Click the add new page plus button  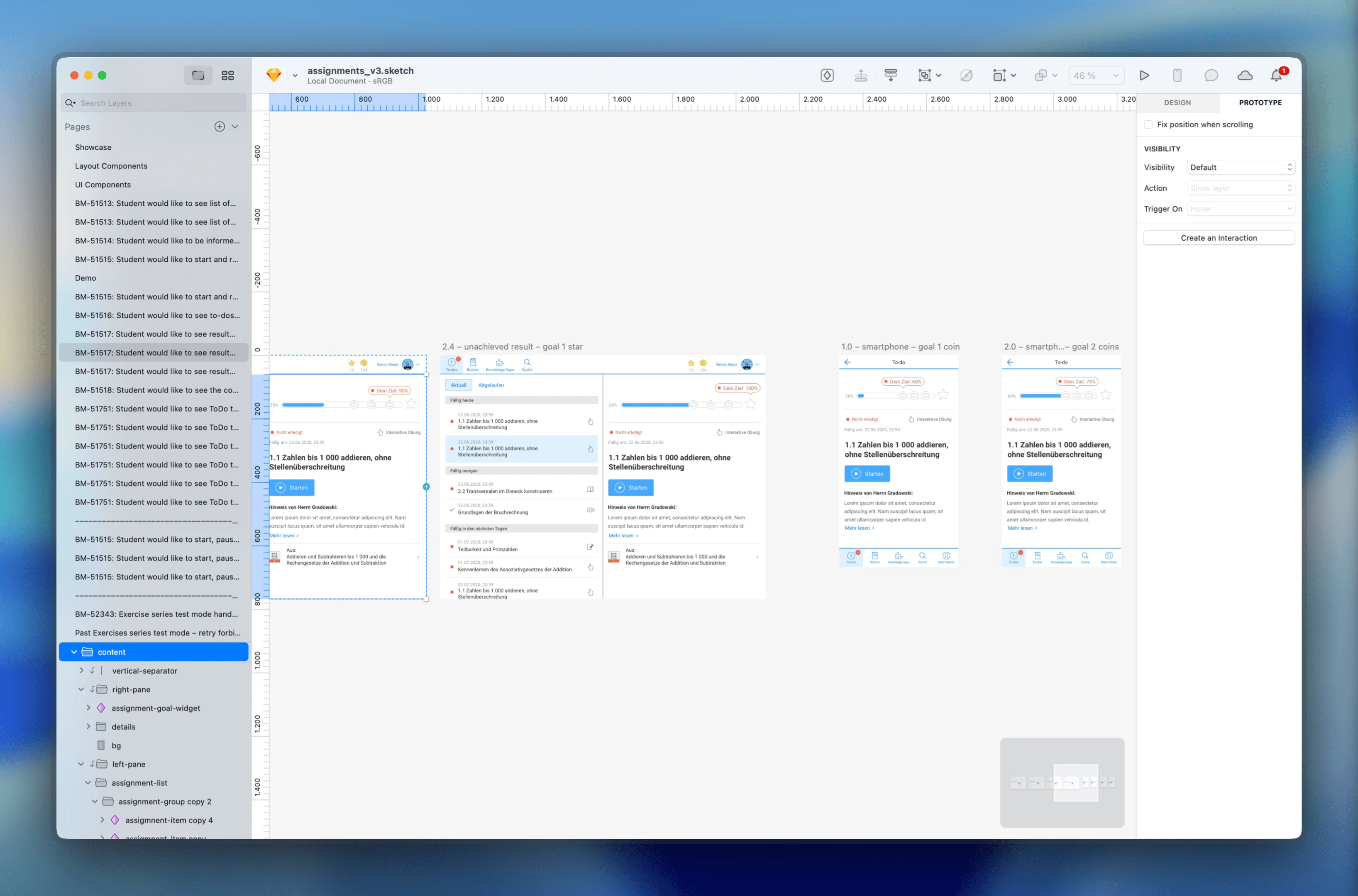[x=220, y=127]
